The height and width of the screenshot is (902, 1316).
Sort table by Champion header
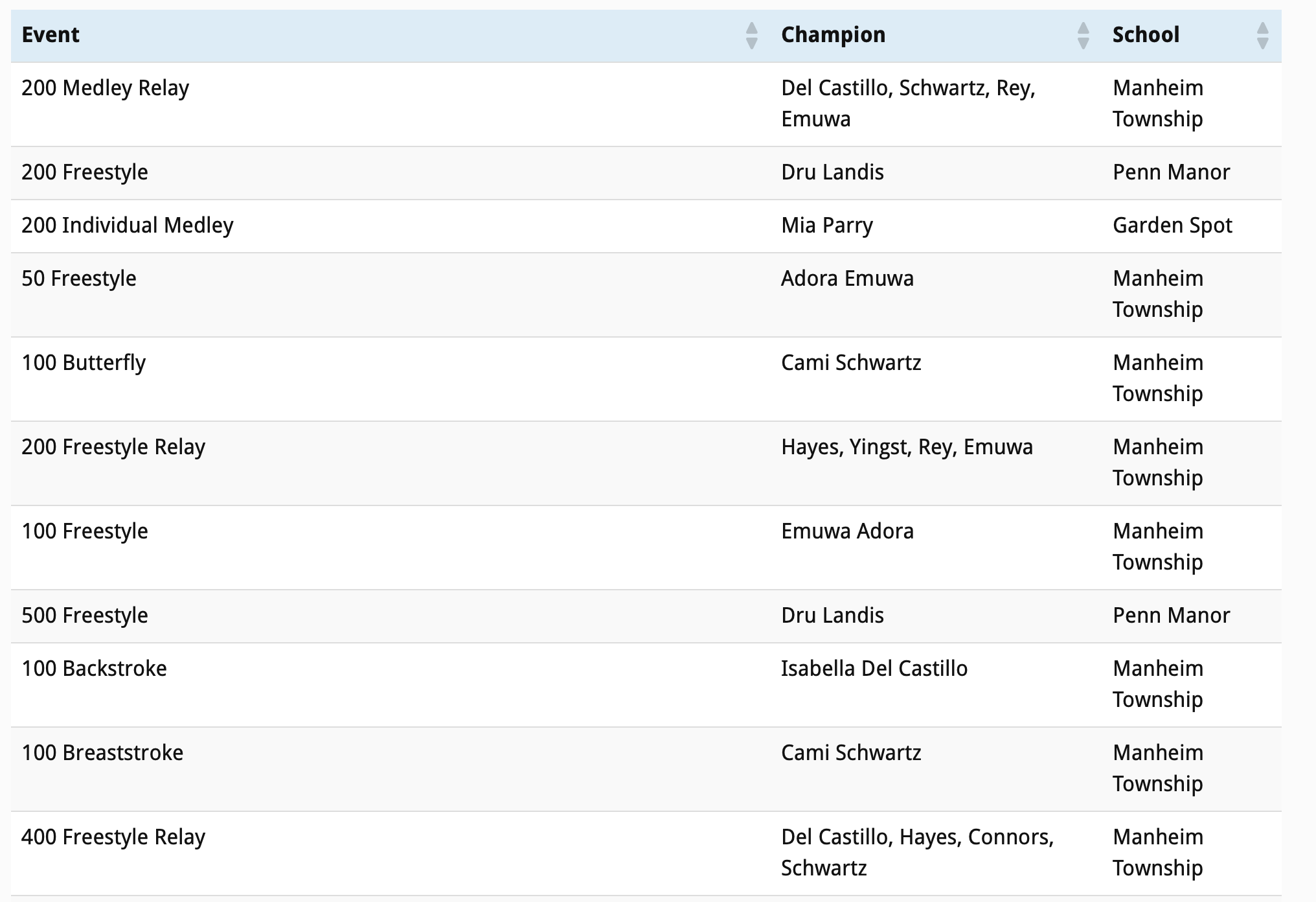(x=833, y=35)
